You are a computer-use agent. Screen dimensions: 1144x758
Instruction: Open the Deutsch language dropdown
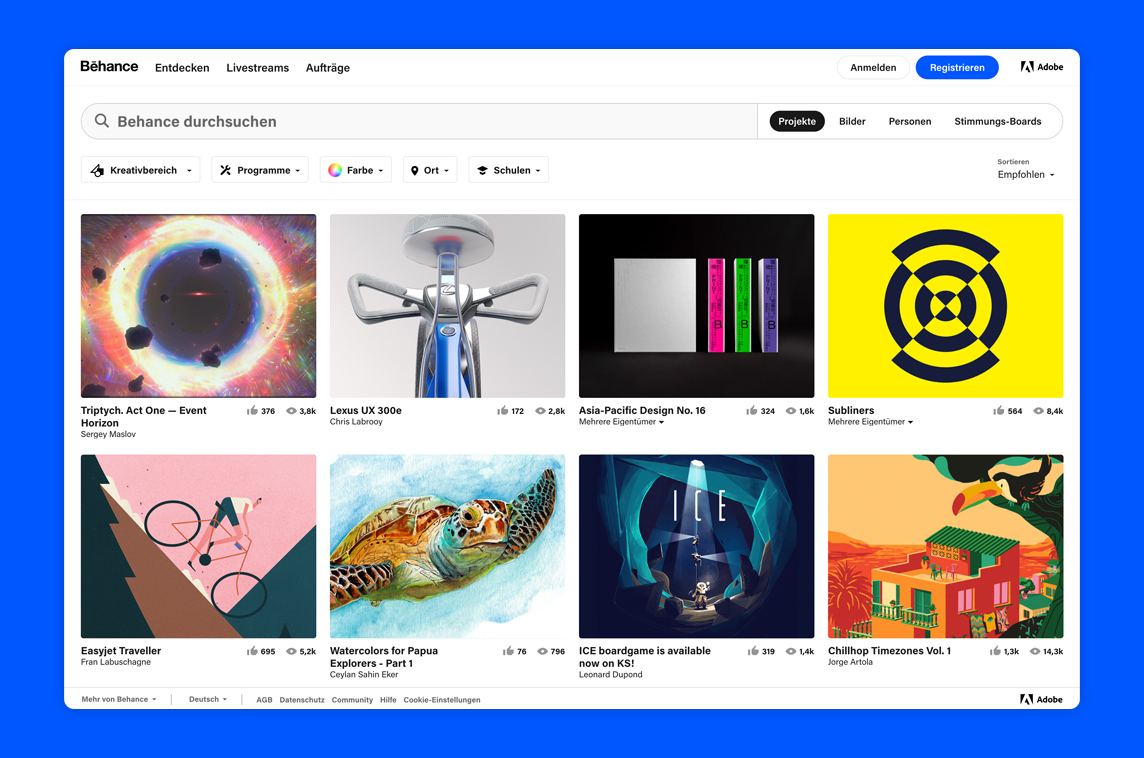(208, 699)
